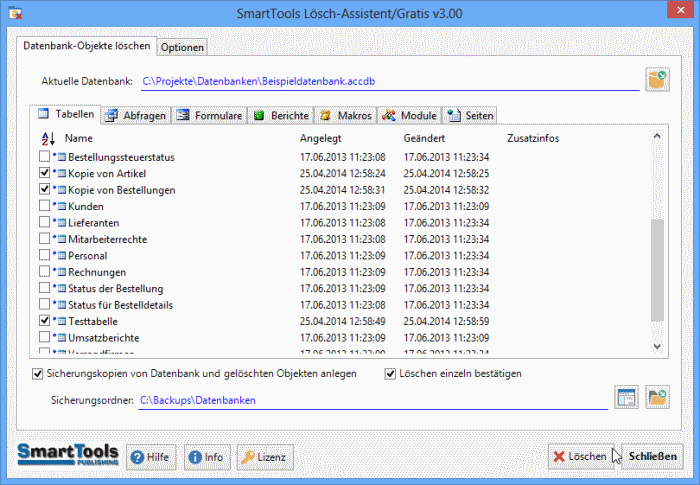This screenshot has width=700, height=485.
Task: Select the Tabellen tab
Action: click(x=66, y=114)
